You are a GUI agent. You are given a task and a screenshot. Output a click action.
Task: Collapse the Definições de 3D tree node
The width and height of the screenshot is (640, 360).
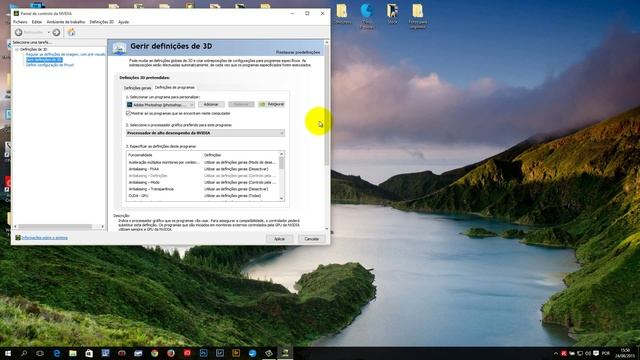coord(17,49)
